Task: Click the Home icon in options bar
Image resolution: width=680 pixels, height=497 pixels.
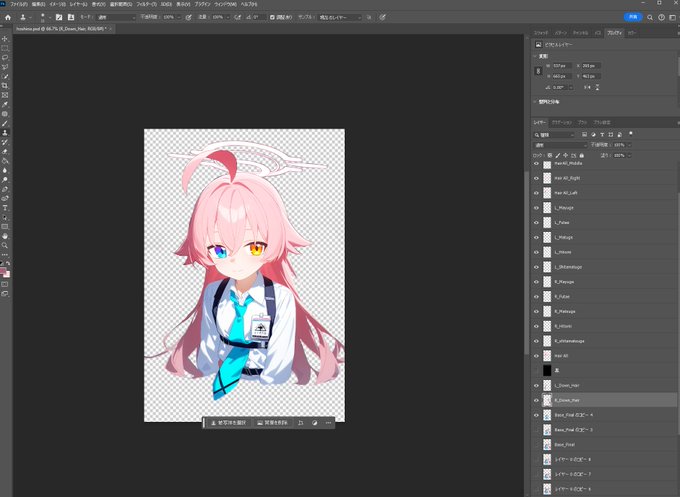Action: point(8,17)
